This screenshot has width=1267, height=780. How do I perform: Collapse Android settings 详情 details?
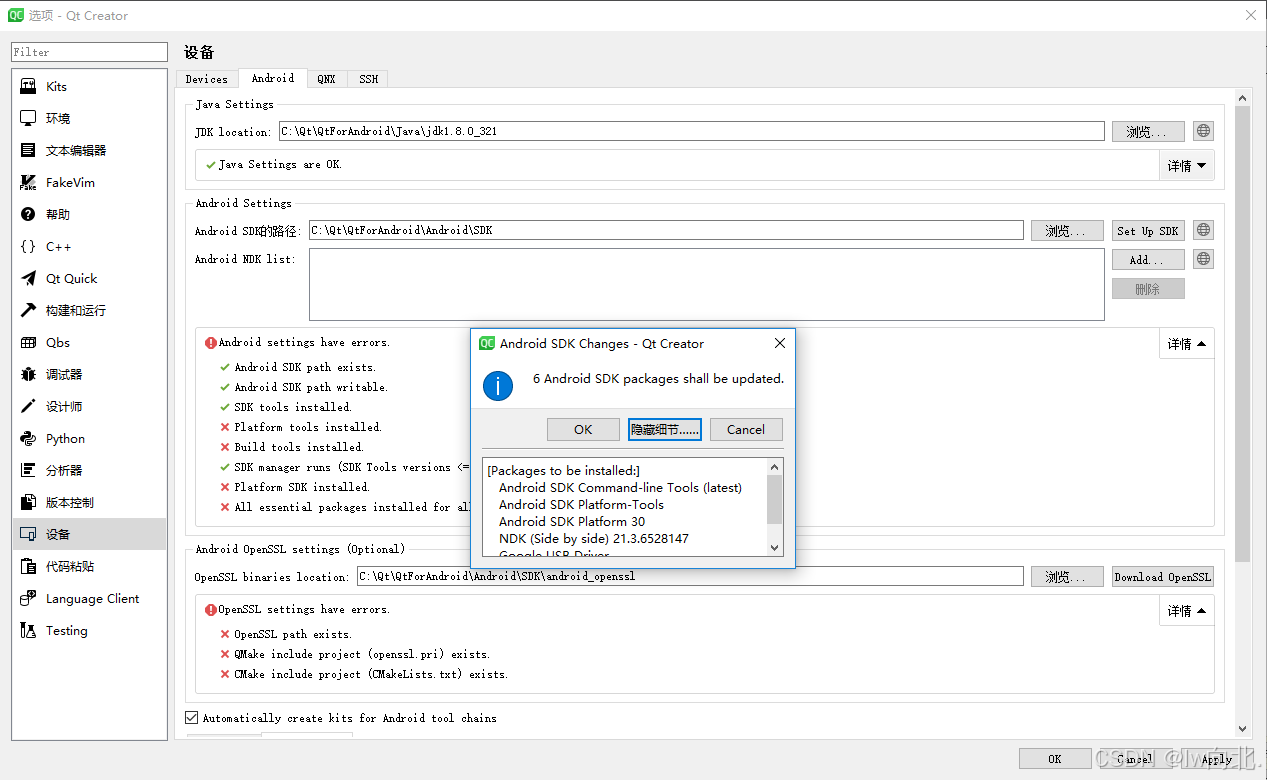[x=1186, y=343]
